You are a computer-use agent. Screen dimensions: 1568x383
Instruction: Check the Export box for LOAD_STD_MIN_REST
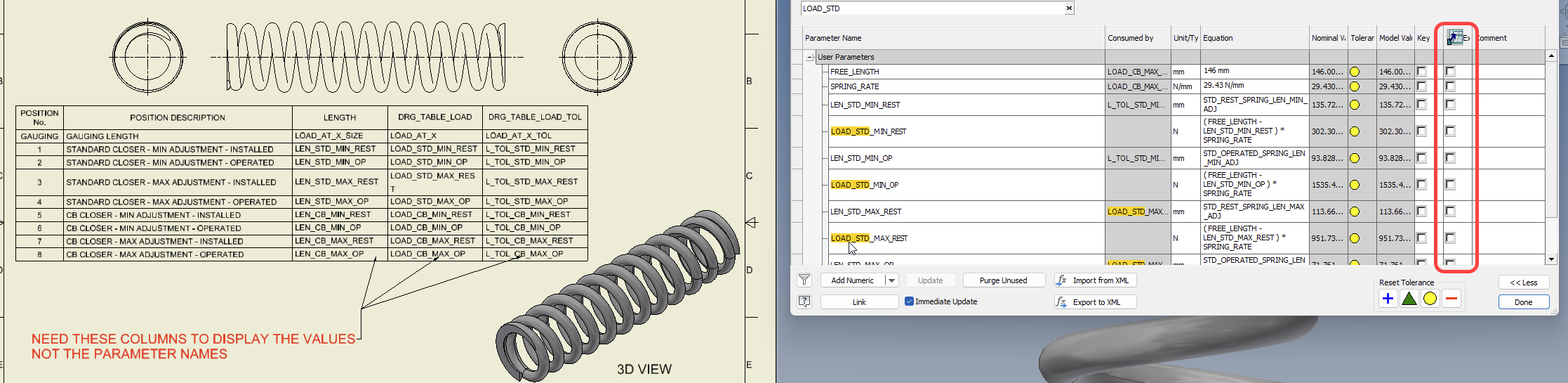pos(1450,131)
